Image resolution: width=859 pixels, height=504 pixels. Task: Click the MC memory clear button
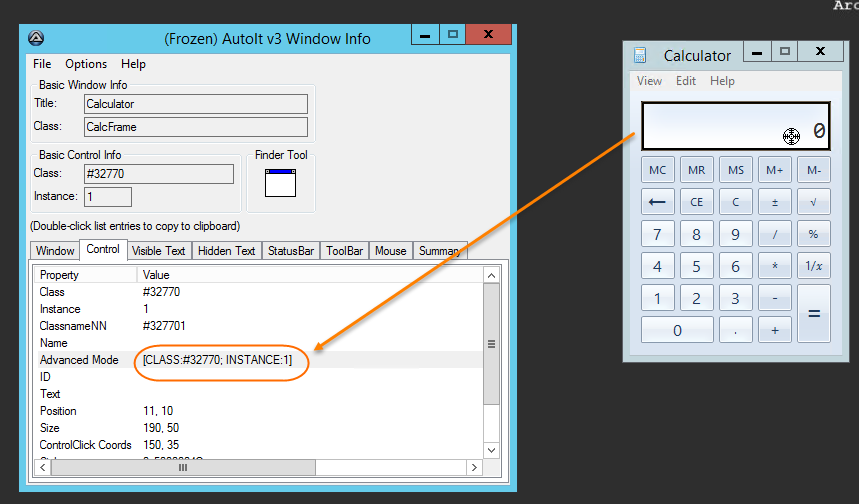657,170
